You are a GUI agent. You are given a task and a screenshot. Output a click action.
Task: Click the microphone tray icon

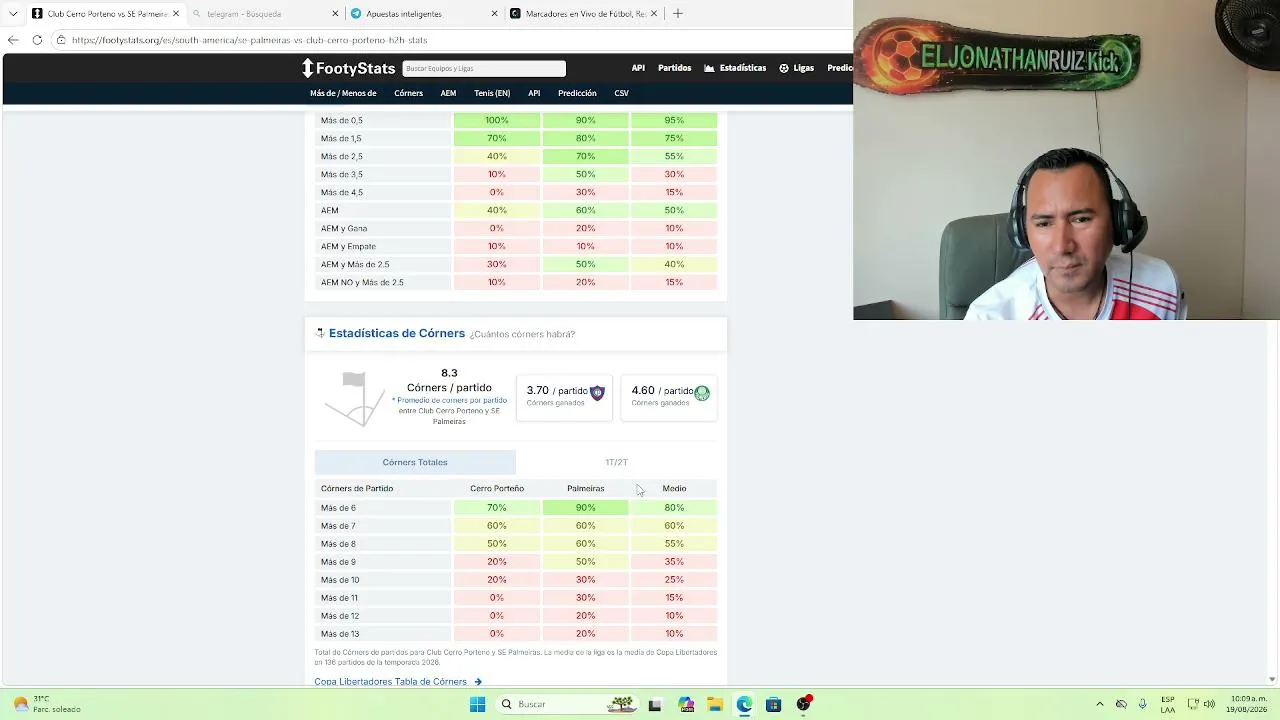click(1142, 704)
